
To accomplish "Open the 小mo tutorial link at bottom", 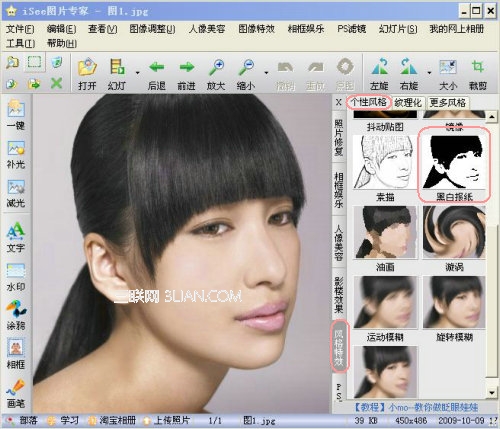I will pyautogui.click(x=415, y=407).
